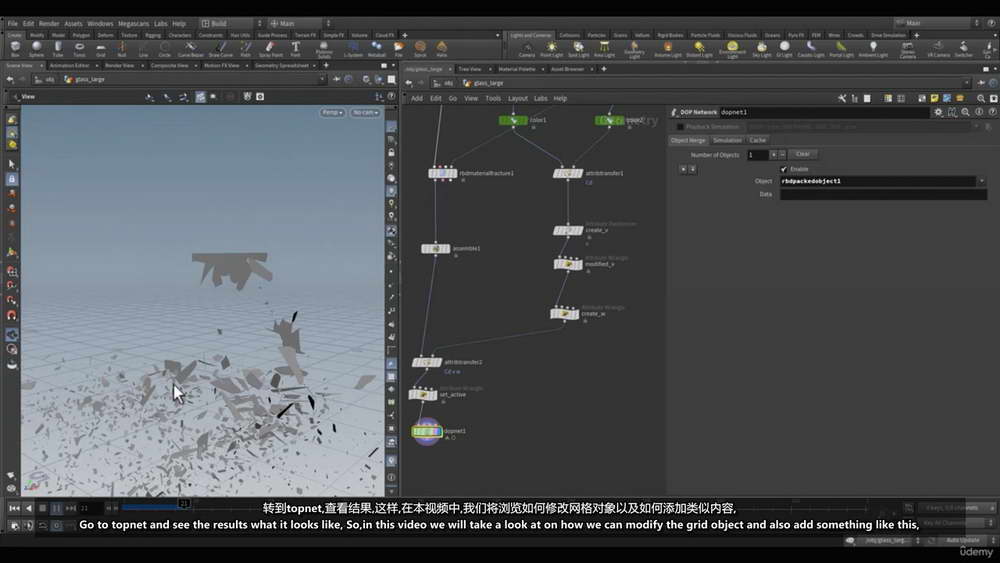The width and height of the screenshot is (1000, 563).
Task: Select the Sphere shelf tool
Action: (36, 49)
